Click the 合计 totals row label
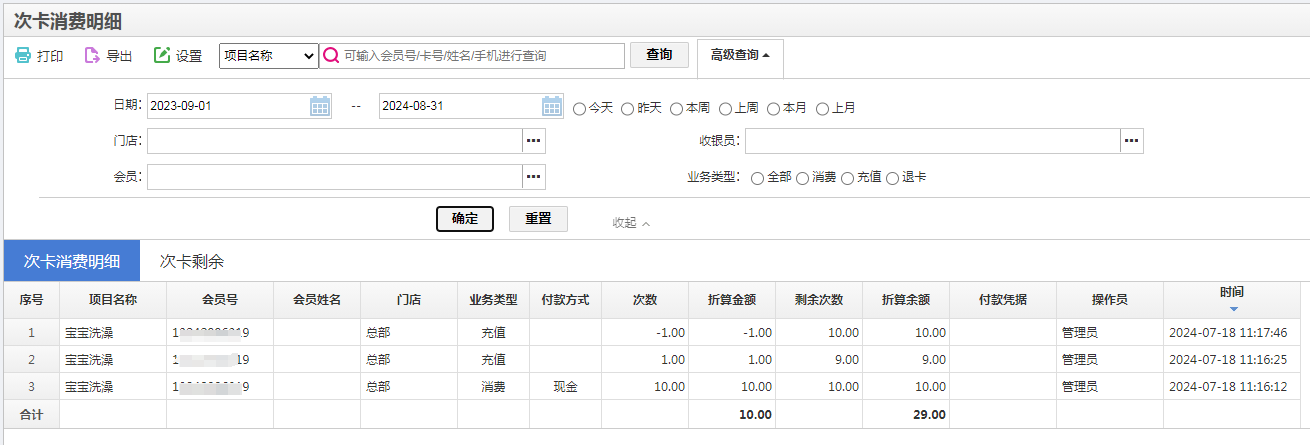1310x445 pixels. [x=32, y=414]
